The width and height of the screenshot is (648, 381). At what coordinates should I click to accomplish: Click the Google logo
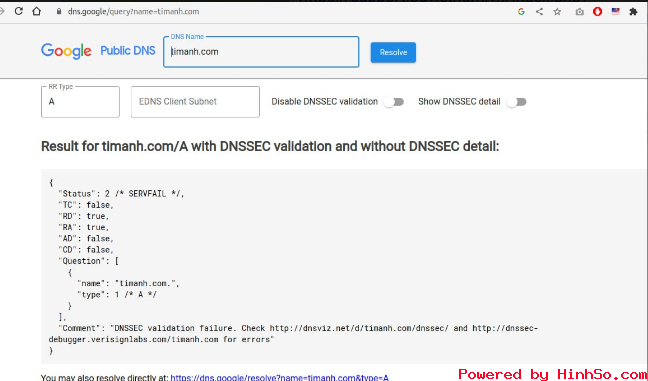(x=66, y=51)
